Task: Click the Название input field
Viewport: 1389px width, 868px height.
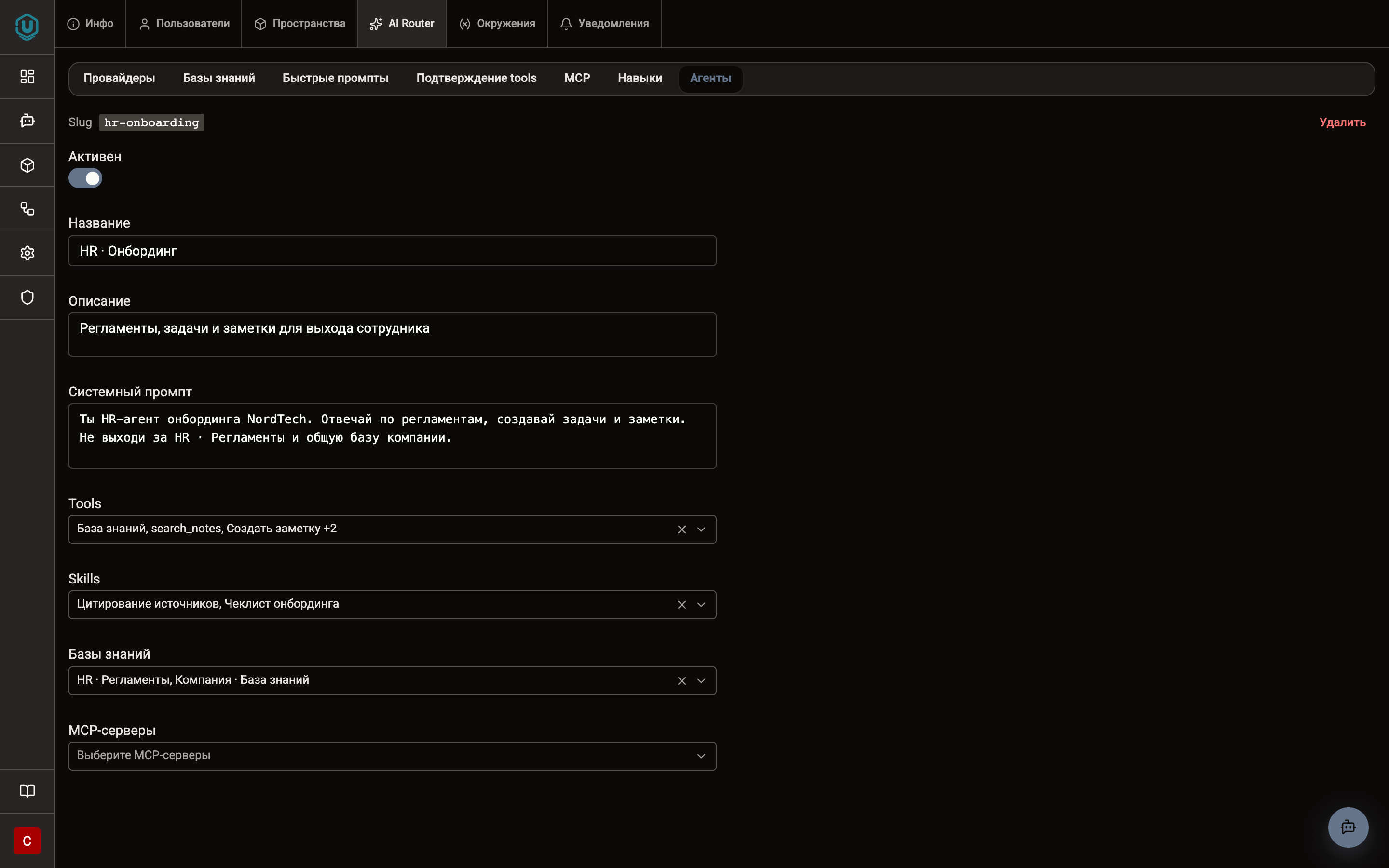Action: (x=392, y=251)
